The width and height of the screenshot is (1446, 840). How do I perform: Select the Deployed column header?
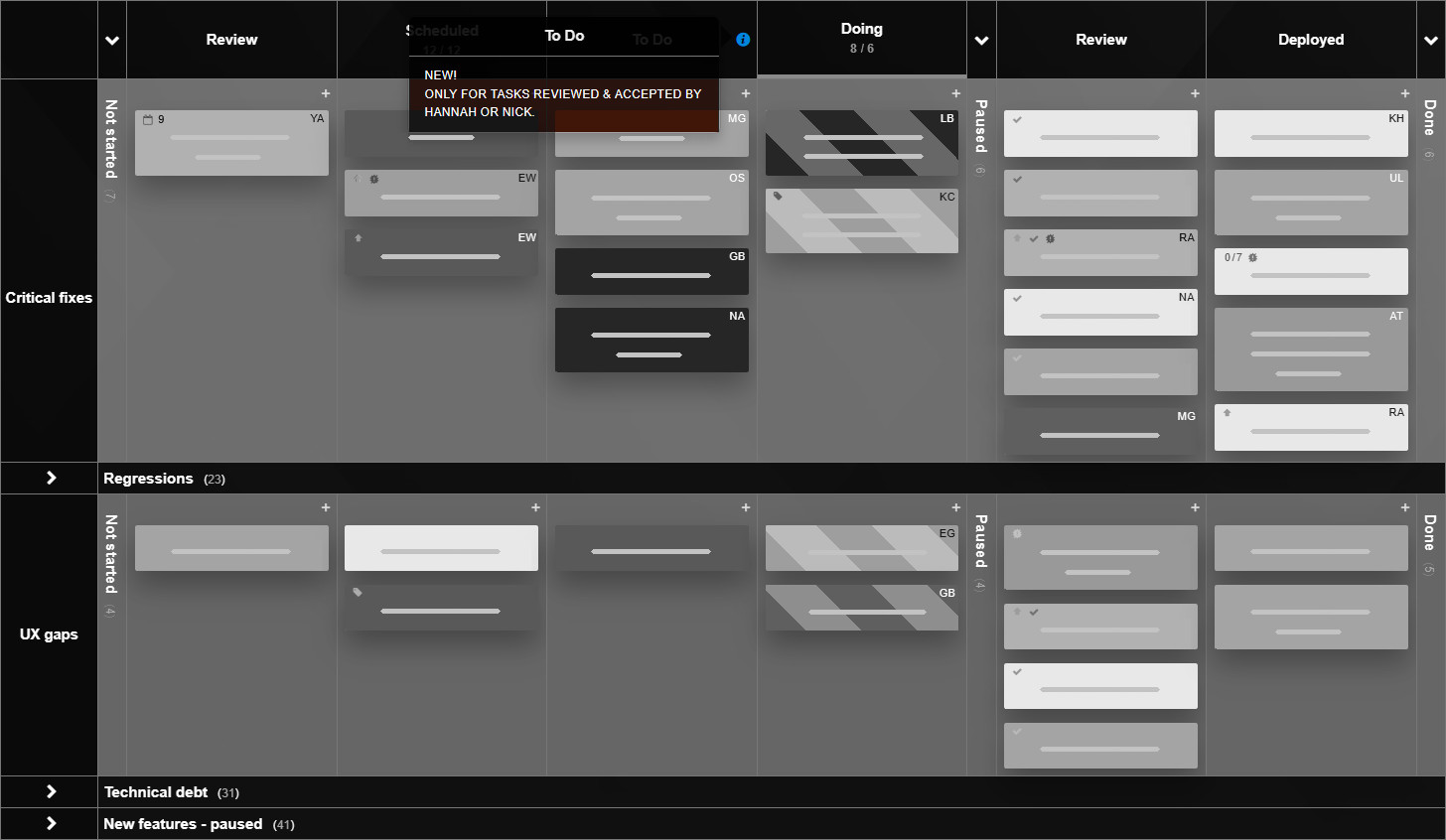click(x=1310, y=40)
